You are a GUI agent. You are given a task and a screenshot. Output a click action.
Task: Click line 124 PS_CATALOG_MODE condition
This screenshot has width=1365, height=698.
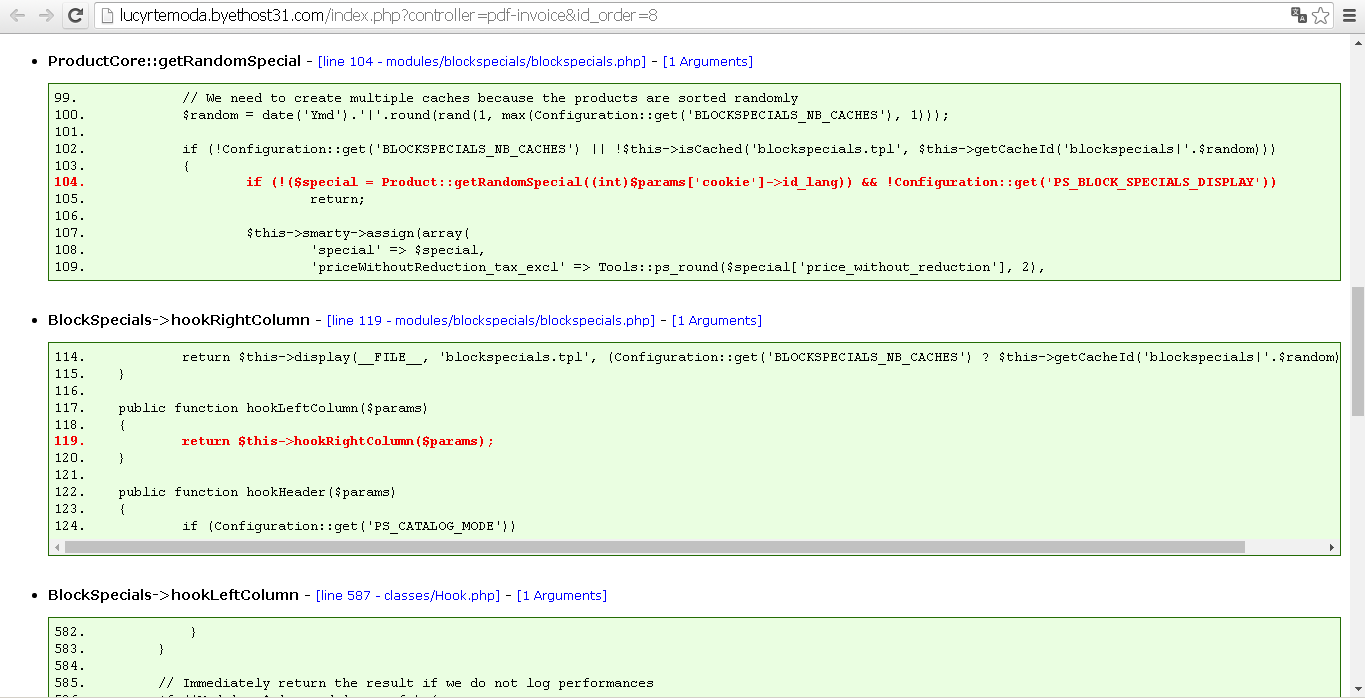349,526
